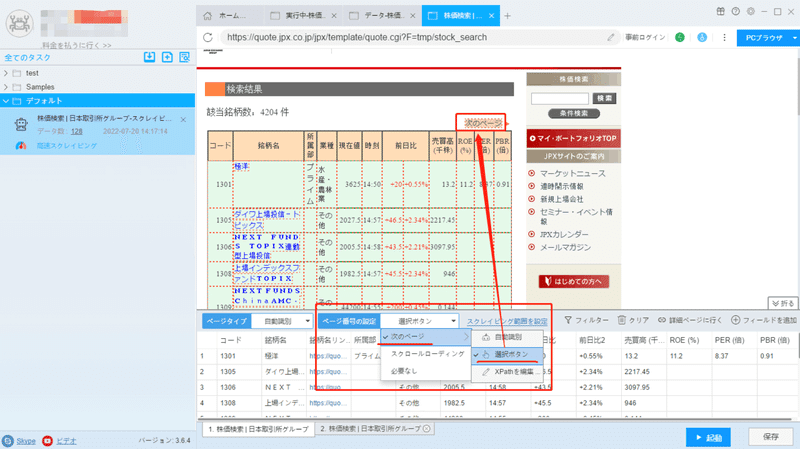Choose 自動識別 in the submenu

507,337
